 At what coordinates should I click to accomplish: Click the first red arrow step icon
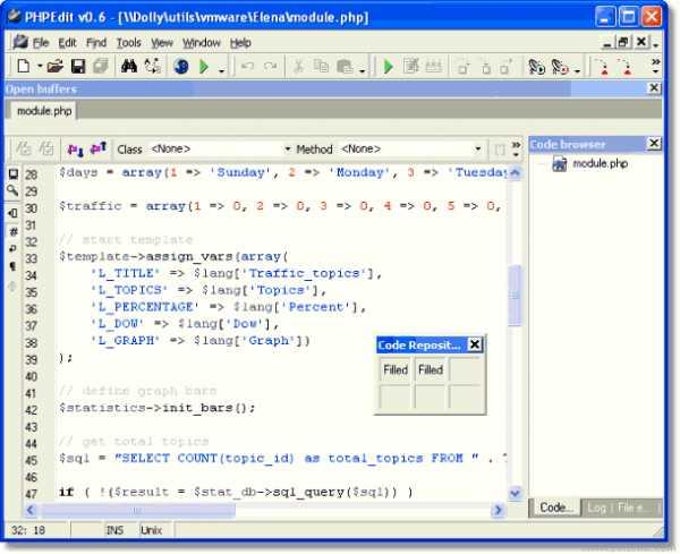tap(602, 67)
